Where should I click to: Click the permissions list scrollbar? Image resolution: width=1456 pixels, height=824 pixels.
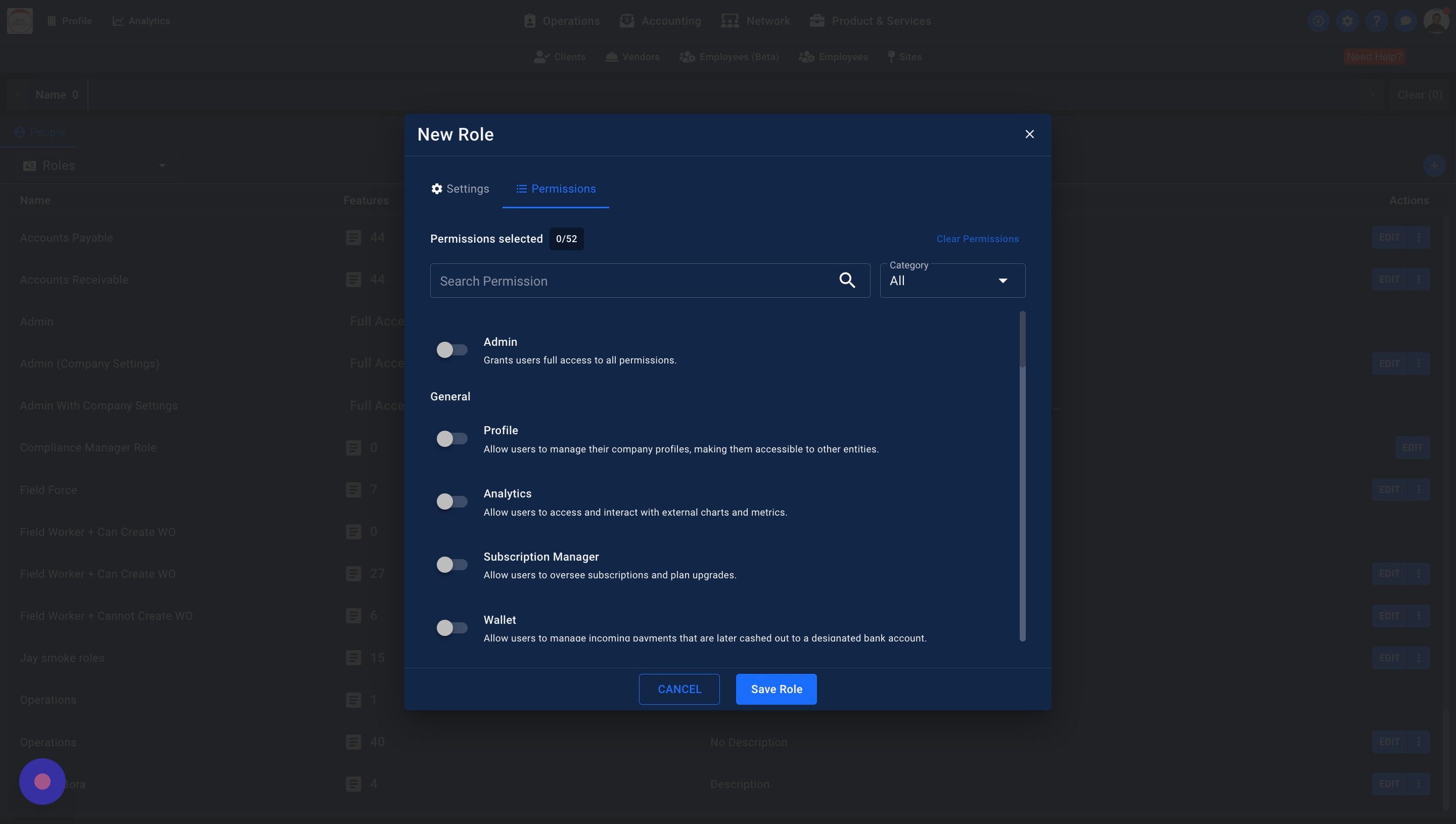click(1022, 340)
